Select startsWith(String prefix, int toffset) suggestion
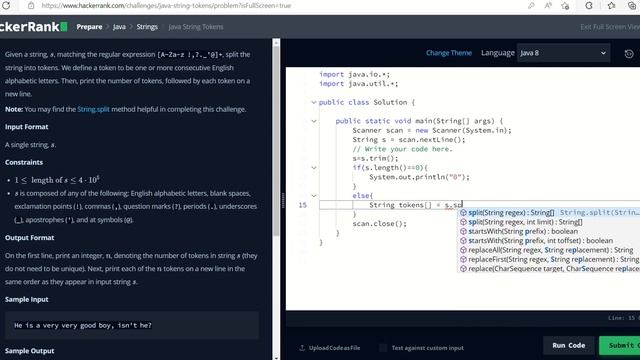The image size is (640, 360). point(549,241)
